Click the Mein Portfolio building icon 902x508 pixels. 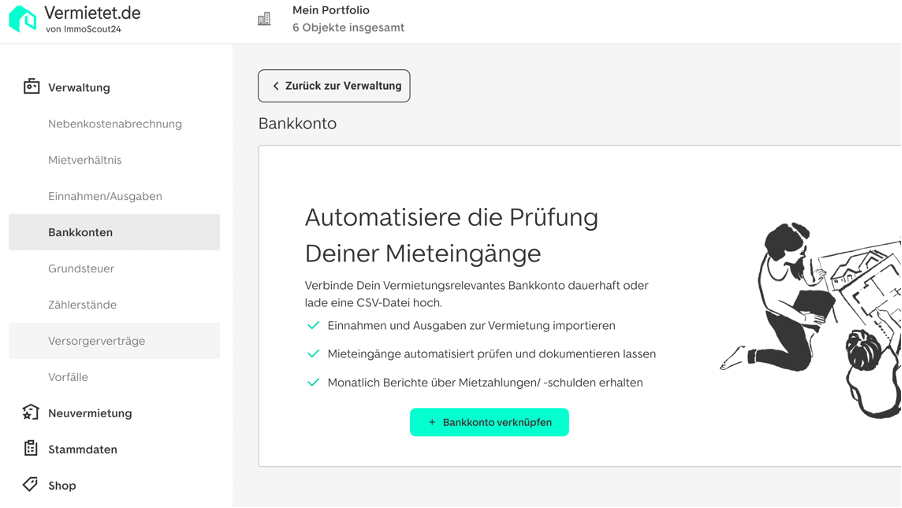(x=264, y=19)
